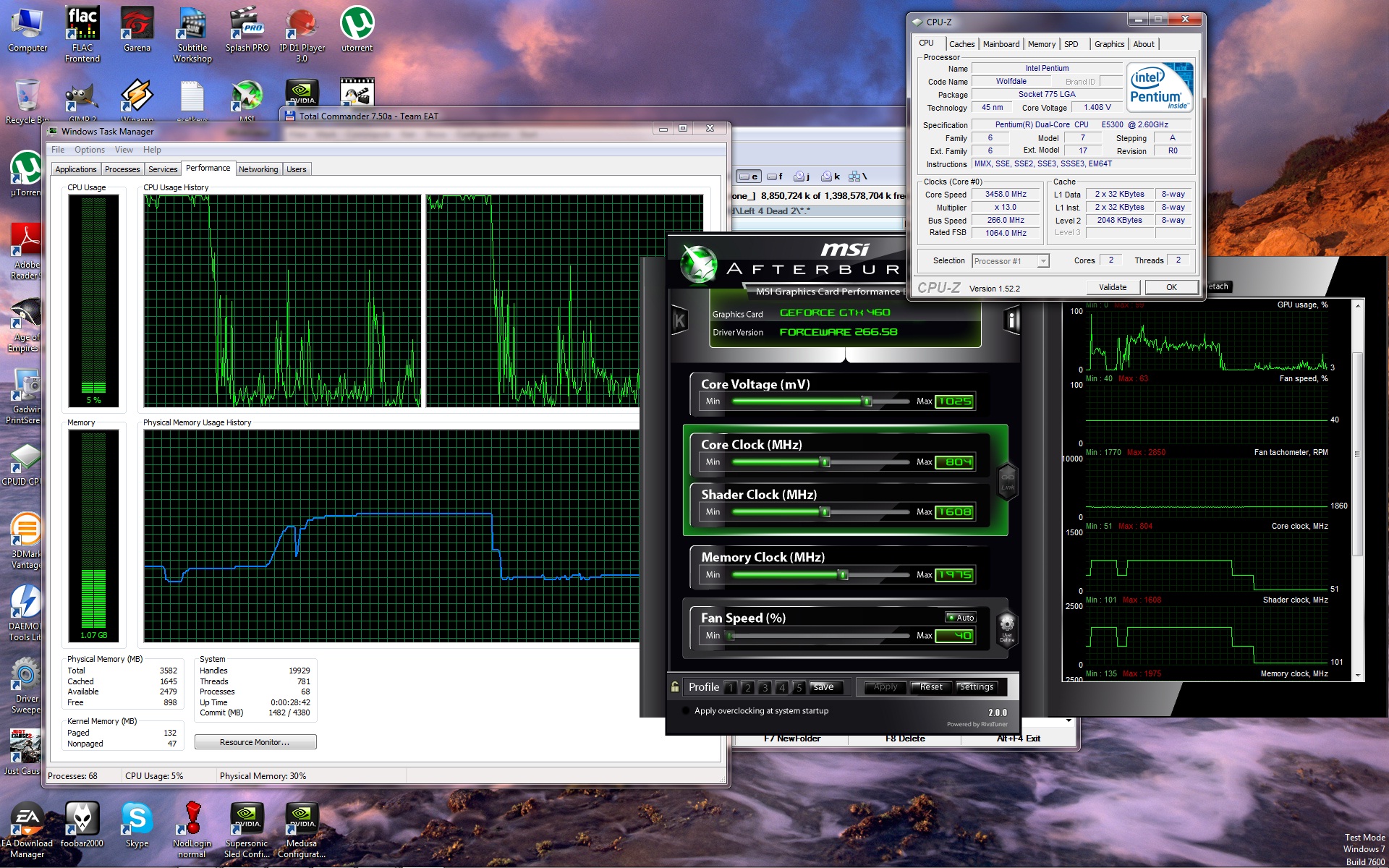Open the utorrent desktop shortcut
This screenshot has width=1389, height=868.
[x=357, y=30]
